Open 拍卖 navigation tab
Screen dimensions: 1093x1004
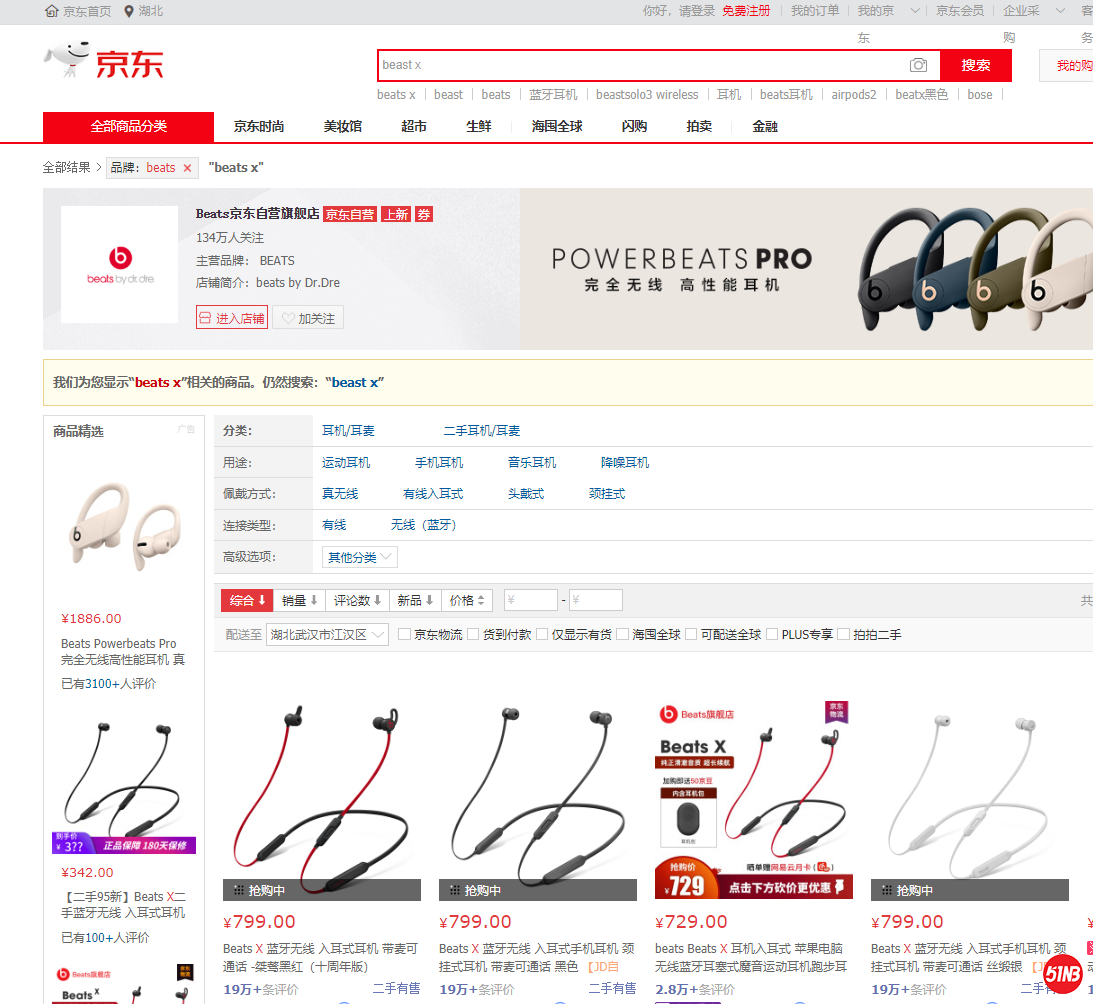[x=699, y=126]
